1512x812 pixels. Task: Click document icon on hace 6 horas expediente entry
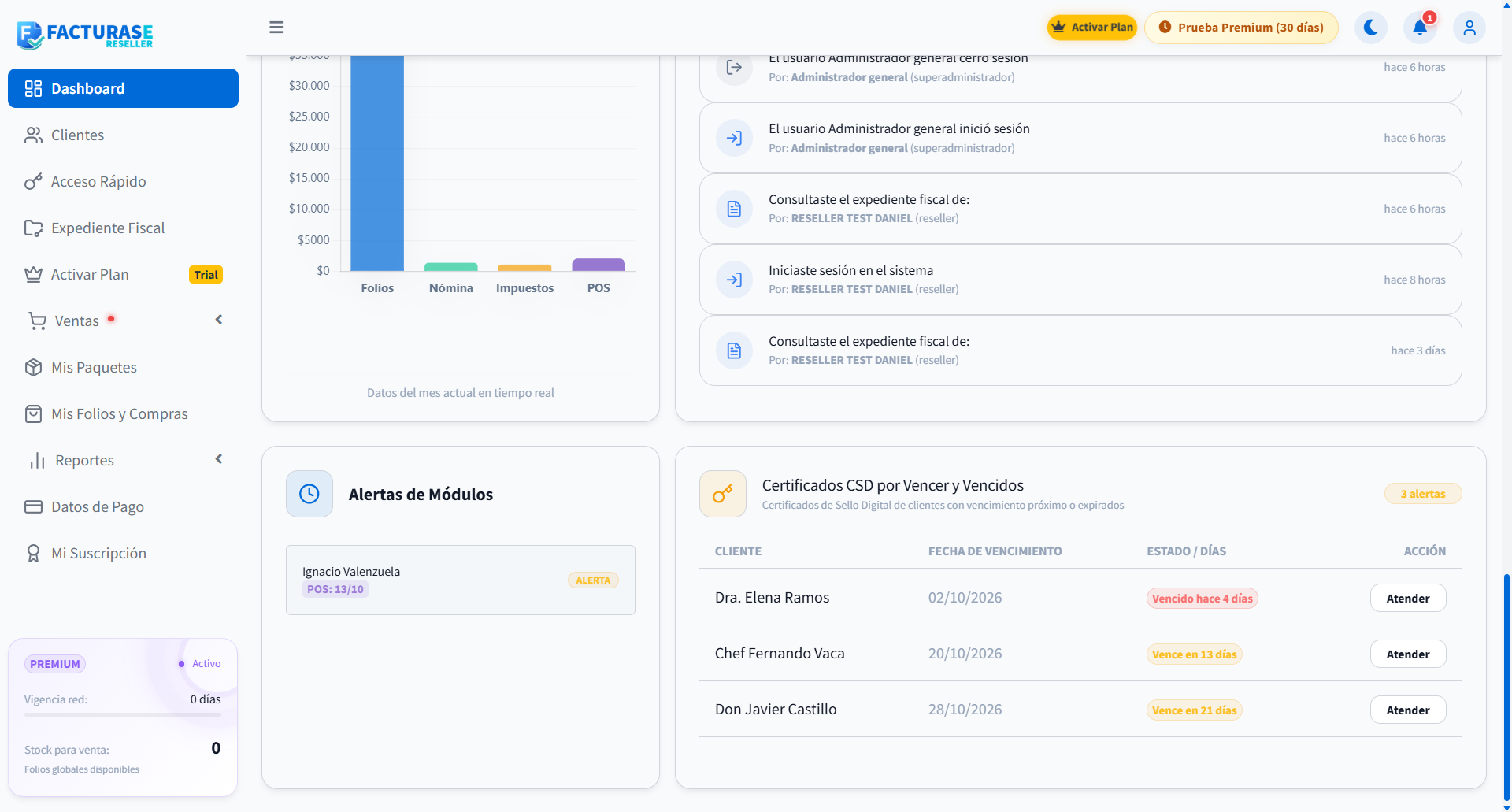pyautogui.click(x=734, y=209)
